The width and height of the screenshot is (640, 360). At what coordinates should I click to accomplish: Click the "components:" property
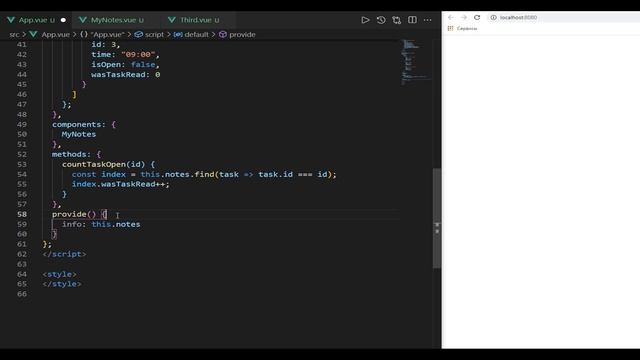point(78,124)
